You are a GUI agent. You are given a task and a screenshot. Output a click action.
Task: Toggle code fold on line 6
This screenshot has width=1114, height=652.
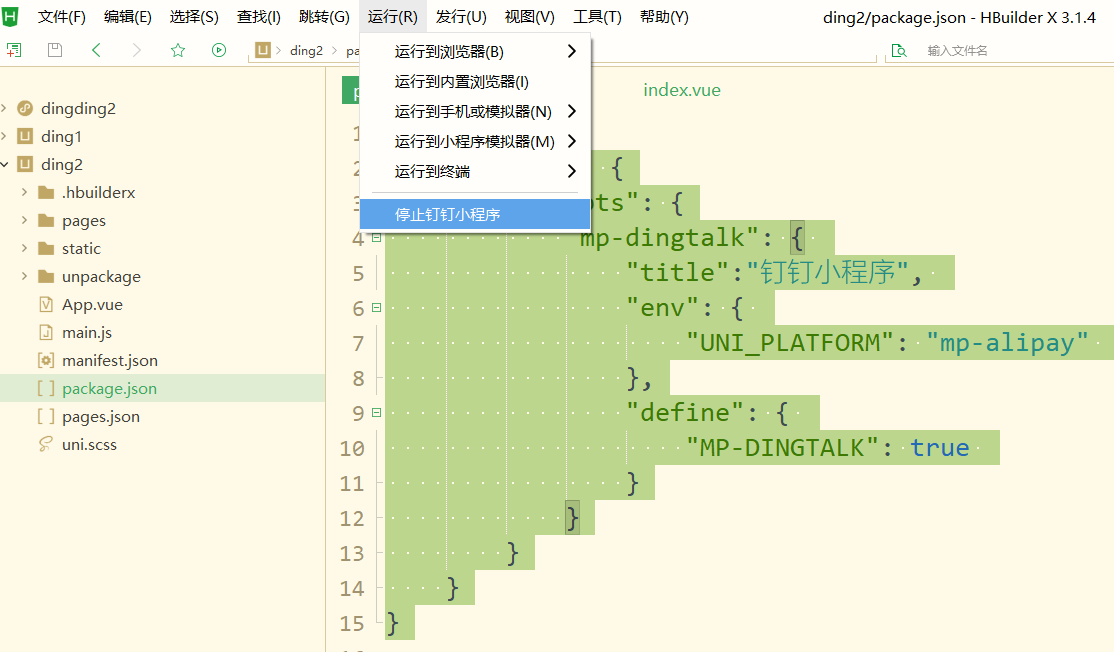click(376, 308)
